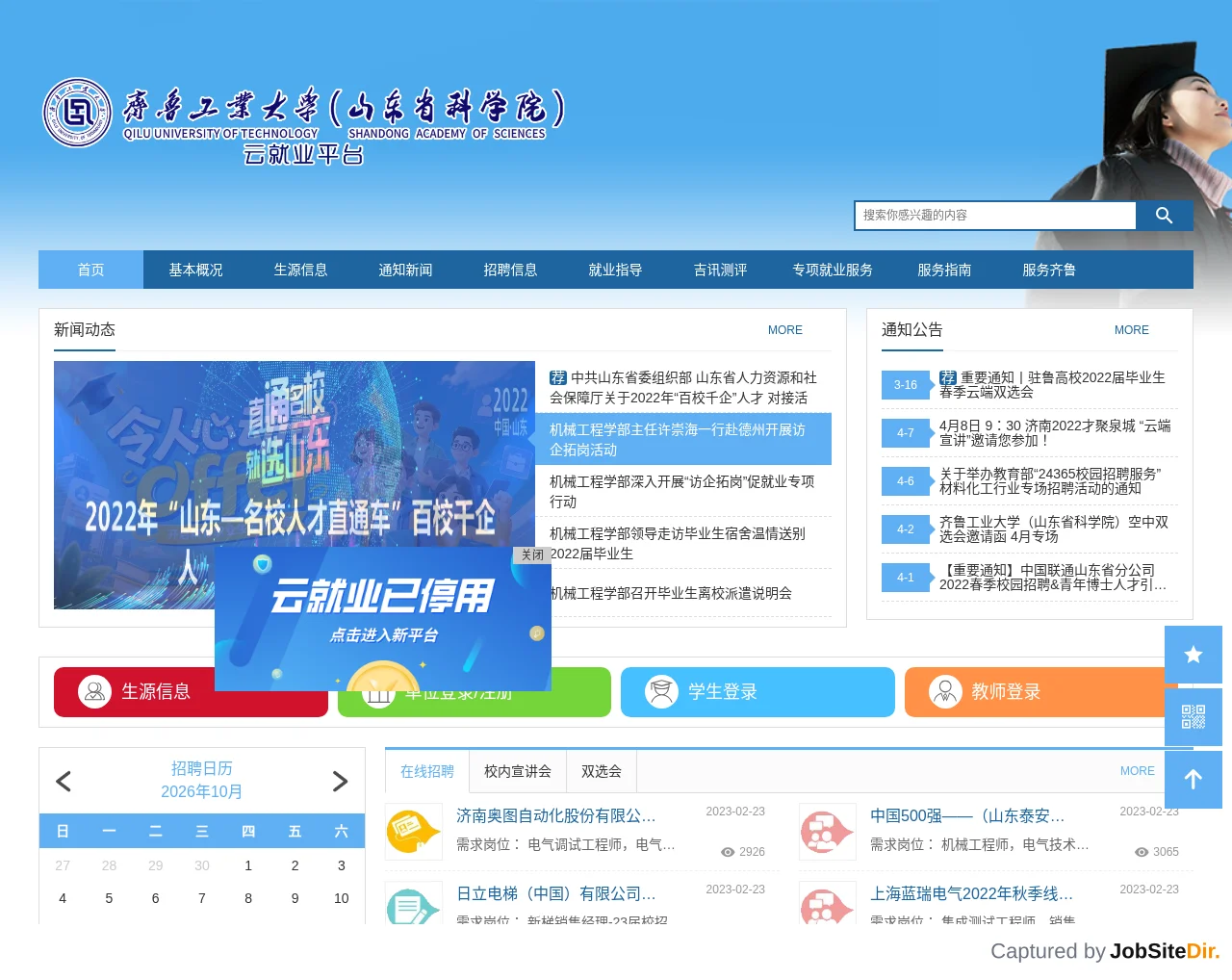The height and width of the screenshot is (980, 1232).
Task: Open the 上海蓝瑞电气2022年秋季 listing
Action: click(x=971, y=894)
